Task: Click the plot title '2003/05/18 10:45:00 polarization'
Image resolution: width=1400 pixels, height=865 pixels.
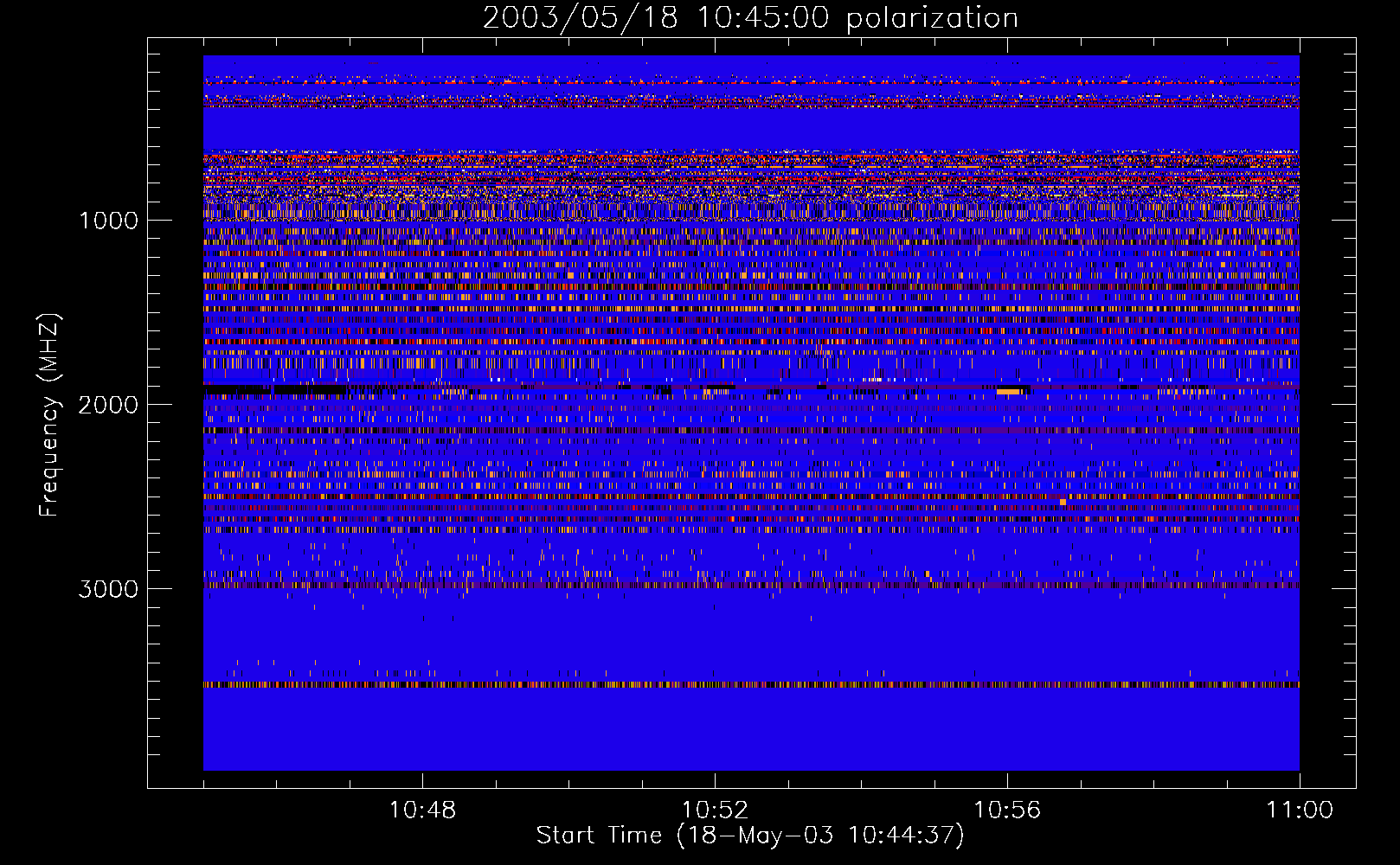Action: 750,18
